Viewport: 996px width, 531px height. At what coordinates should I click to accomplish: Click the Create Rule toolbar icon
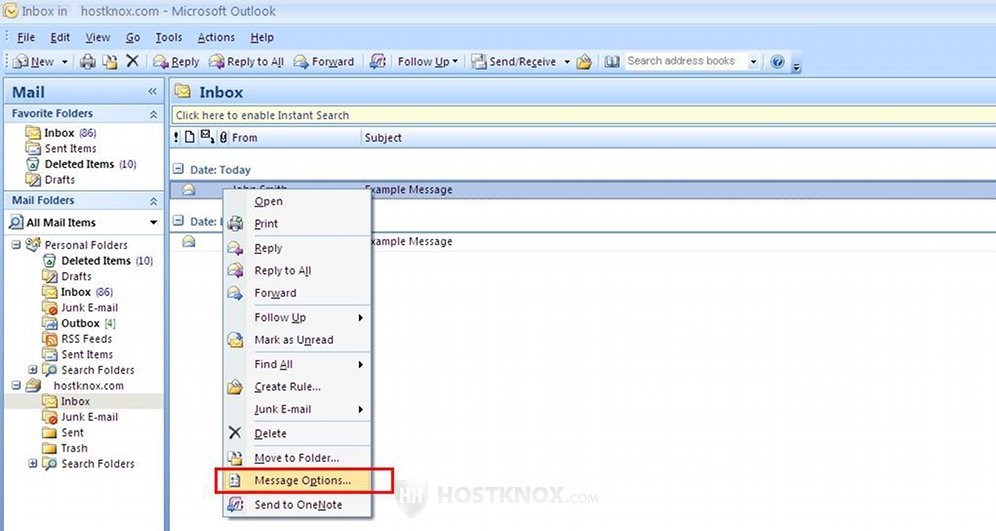coord(584,62)
